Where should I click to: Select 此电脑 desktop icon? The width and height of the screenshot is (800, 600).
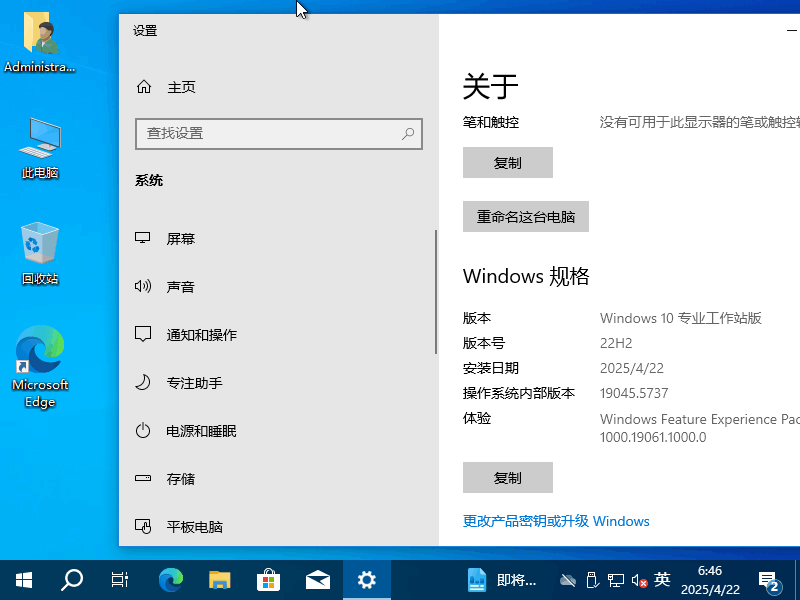point(40,148)
